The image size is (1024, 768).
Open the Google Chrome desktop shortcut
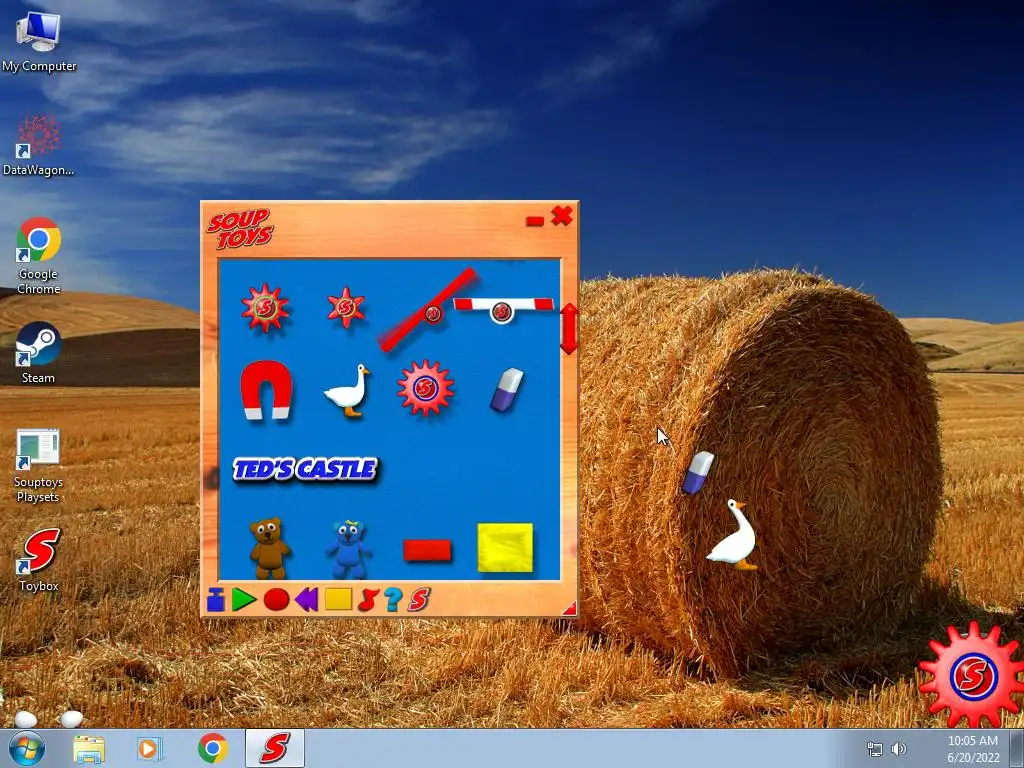click(39, 256)
